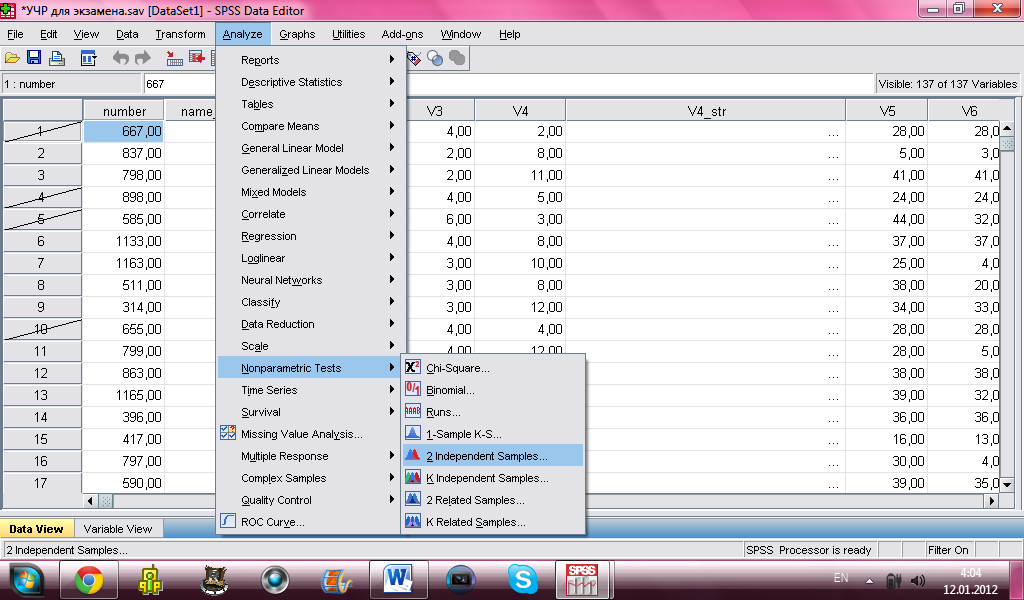The height and width of the screenshot is (600, 1024).
Task: Click the Go to Variable icon
Action: click(x=197, y=58)
